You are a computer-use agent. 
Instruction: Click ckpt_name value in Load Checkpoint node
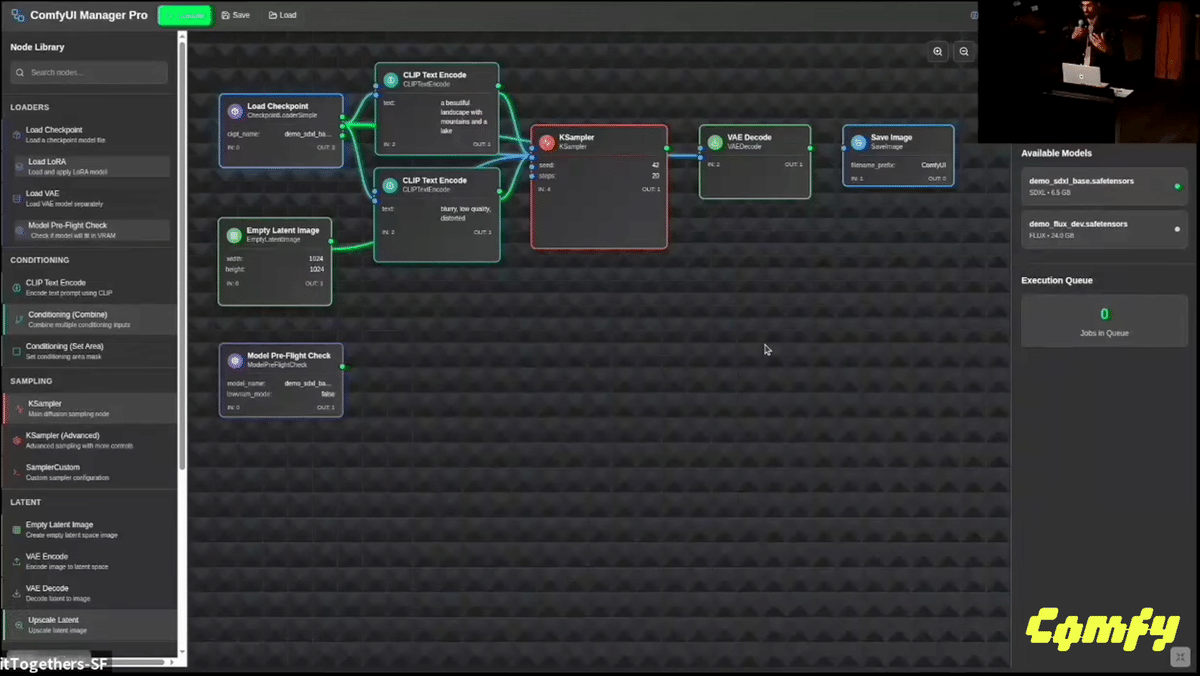(309, 133)
